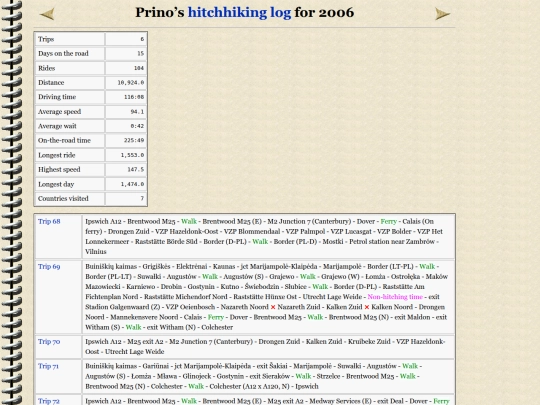Select the Rides value 104
Viewport: 540px width, 405px height.
[x=139, y=68]
